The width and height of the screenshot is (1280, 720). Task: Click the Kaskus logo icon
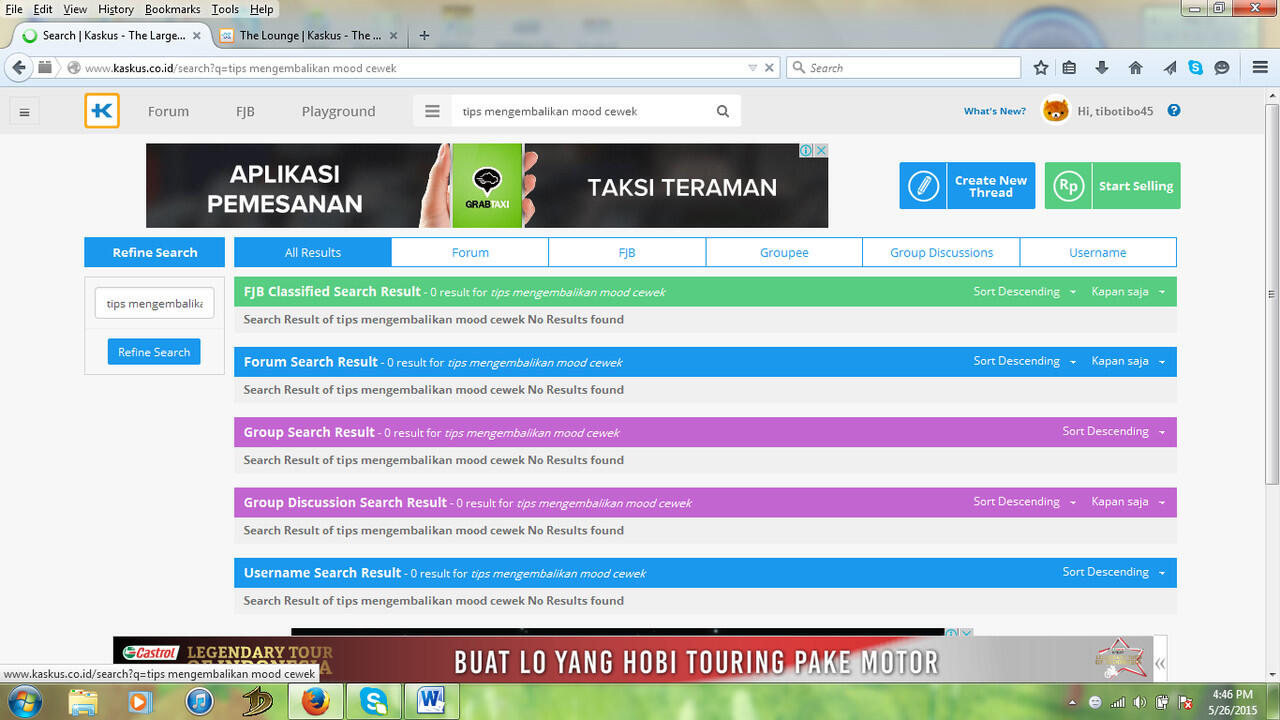(102, 111)
